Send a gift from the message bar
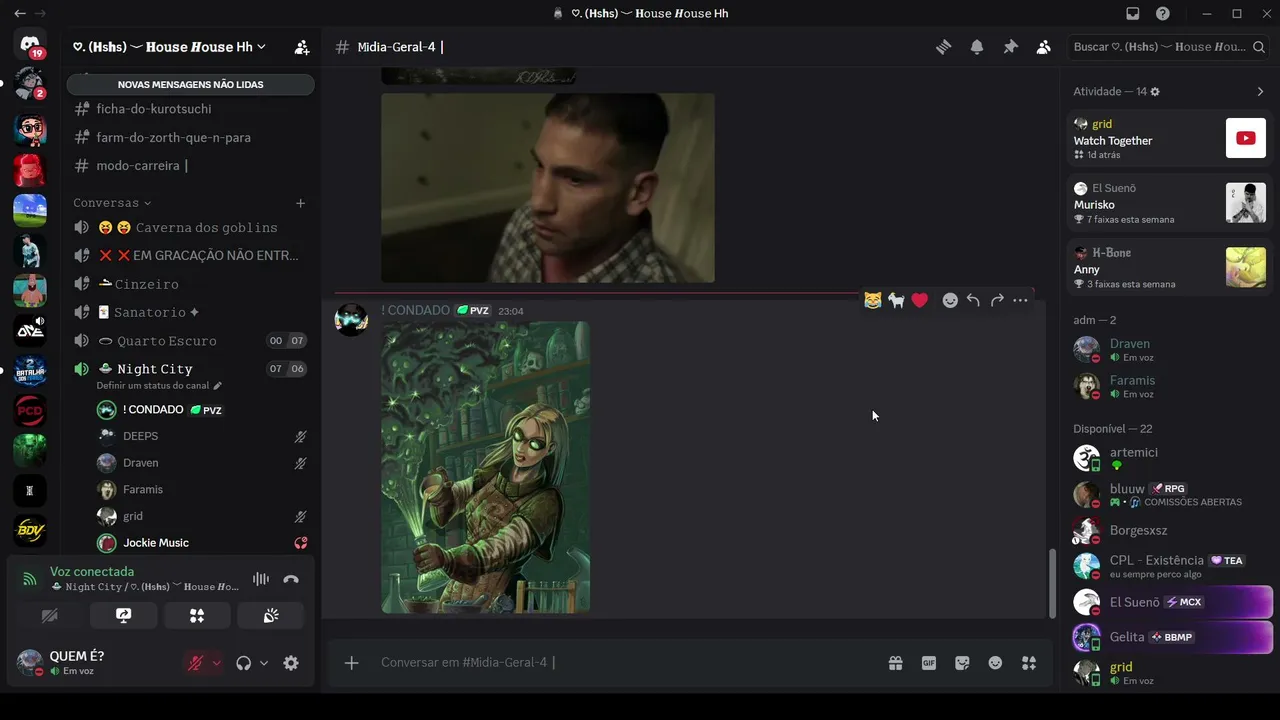1280x720 pixels. point(895,663)
